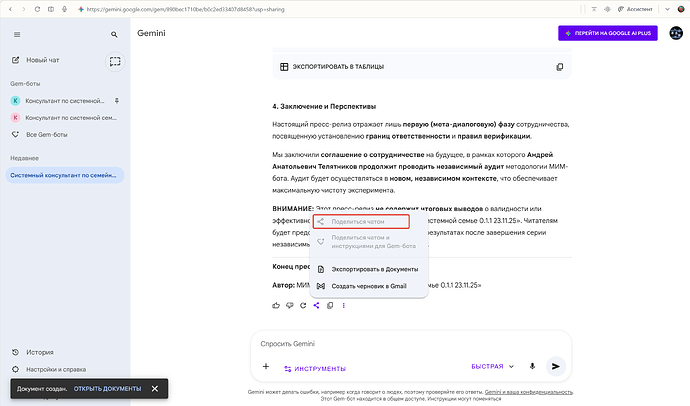Open the account avatar menu
The image size is (690, 406).
click(x=676, y=33)
